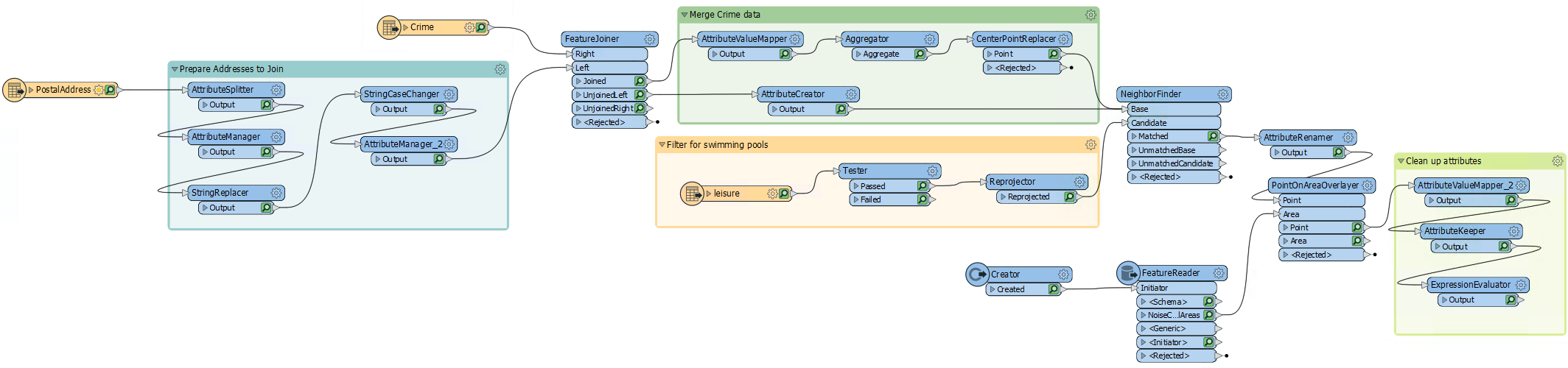Click CenterPointReplacer Rejected port
The width and height of the screenshot is (1568, 368).
click(x=1026, y=68)
